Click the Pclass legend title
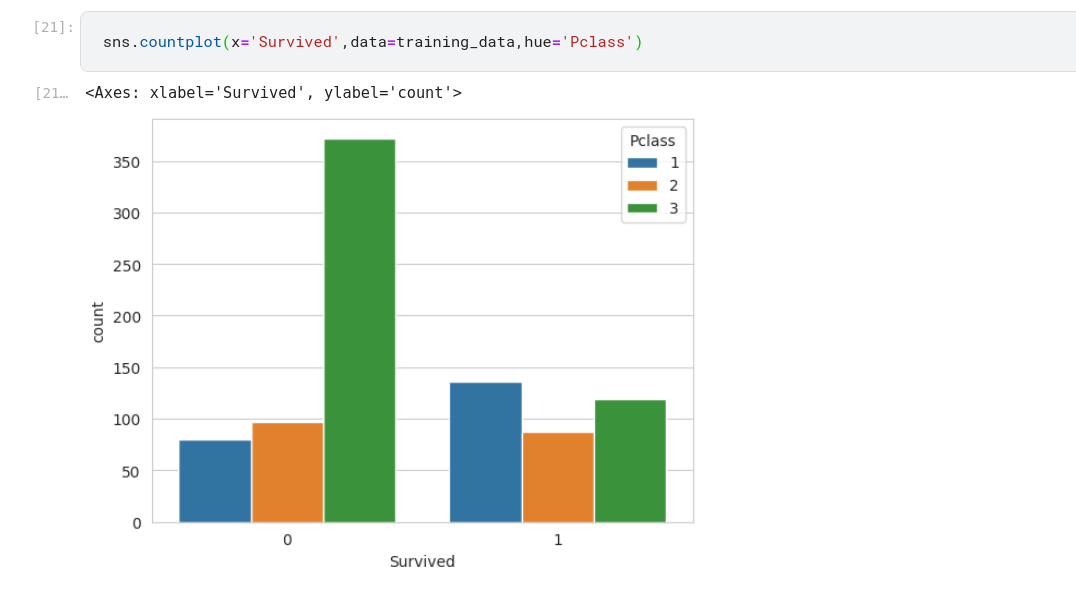The width and height of the screenshot is (1076, 600). 652,141
